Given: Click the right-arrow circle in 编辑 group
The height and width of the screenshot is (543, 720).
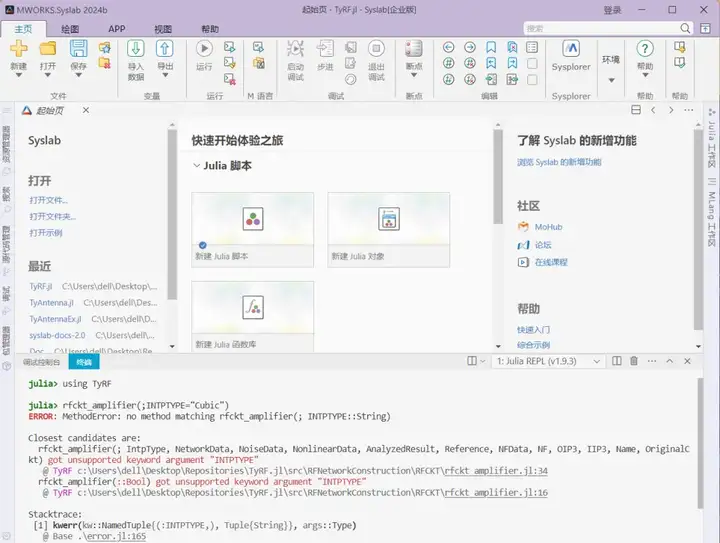Looking at the screenshot, I should 470,47.
